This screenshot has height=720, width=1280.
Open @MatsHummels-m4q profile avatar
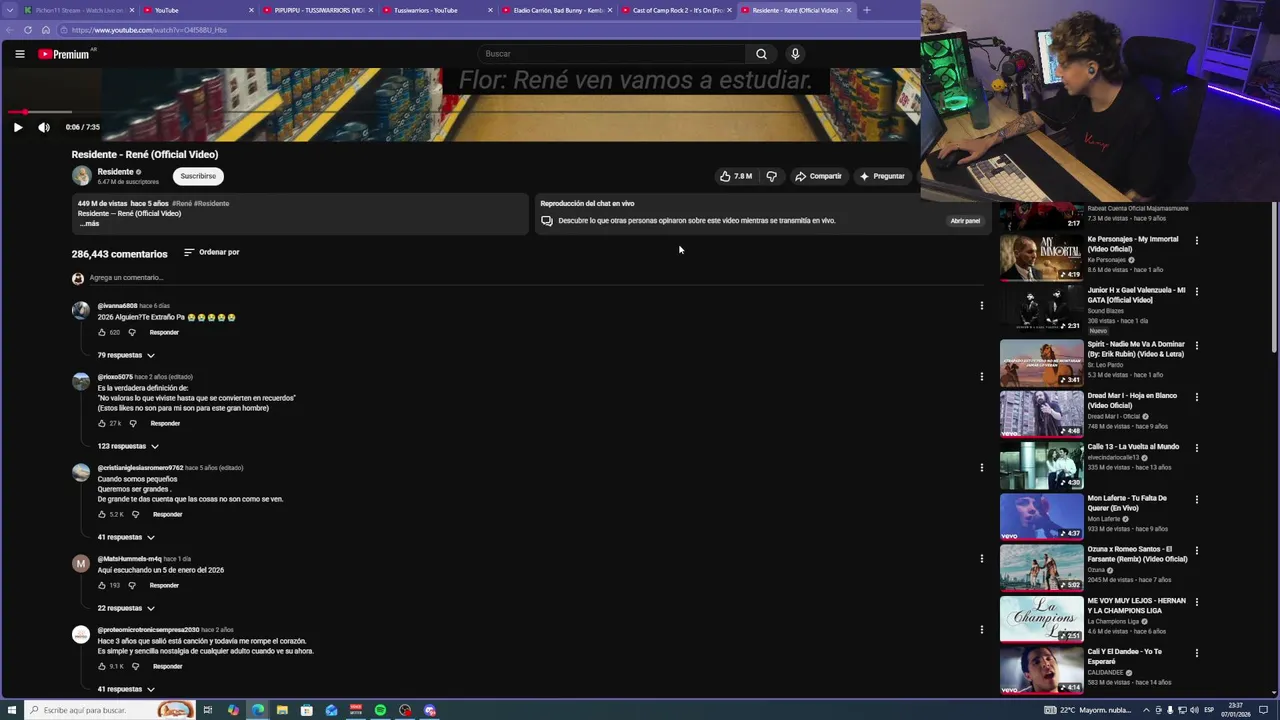pyautogui.click(x=81, y=564)
